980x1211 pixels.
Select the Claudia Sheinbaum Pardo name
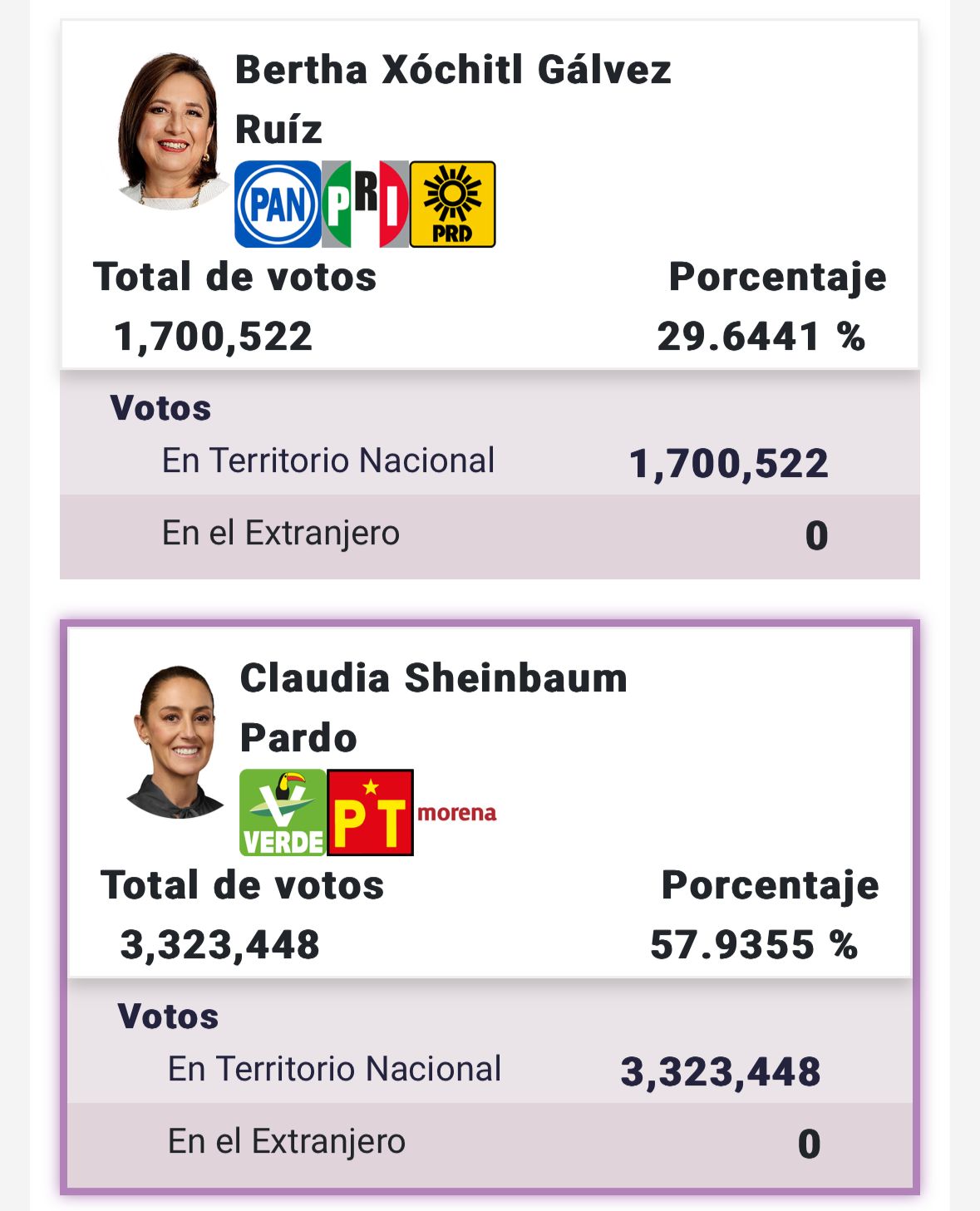point(433,707)
